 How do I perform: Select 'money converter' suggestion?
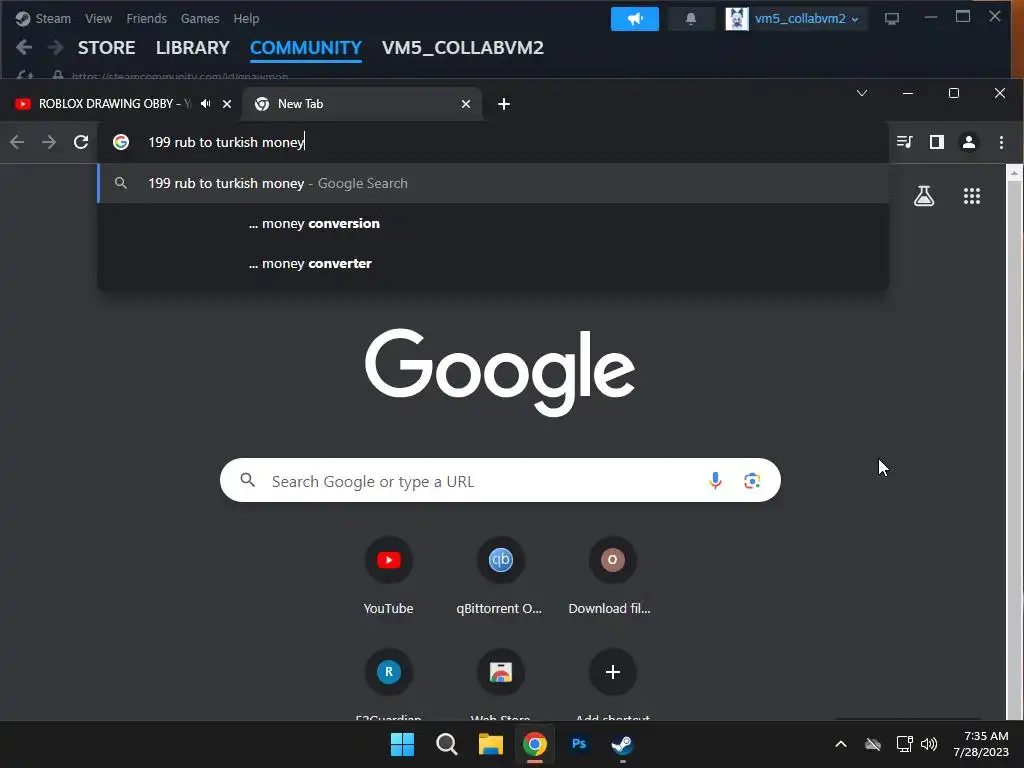493,264
